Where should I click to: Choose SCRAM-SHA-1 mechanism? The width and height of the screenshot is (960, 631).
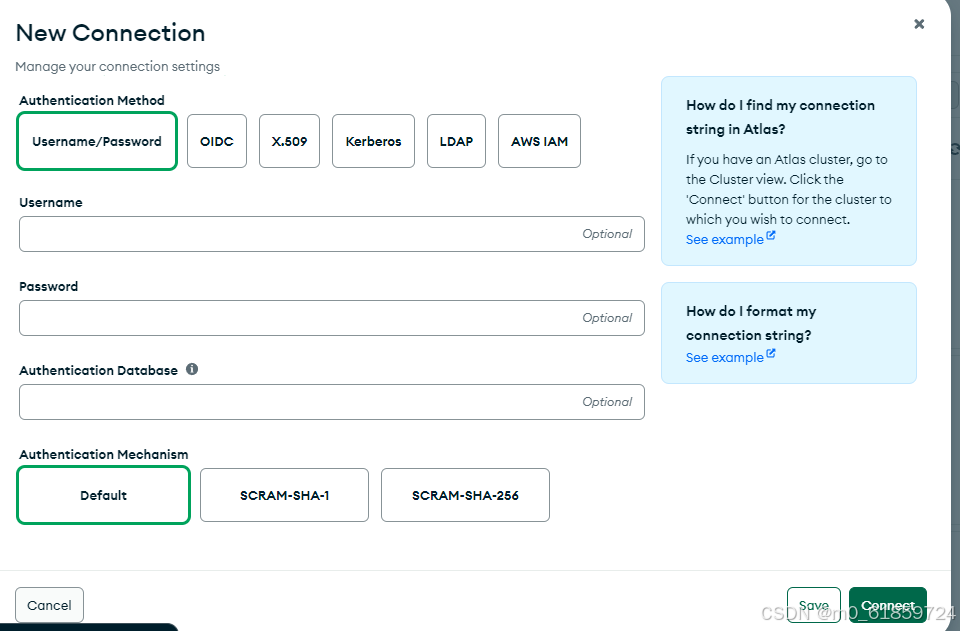(x=285, y=495)
